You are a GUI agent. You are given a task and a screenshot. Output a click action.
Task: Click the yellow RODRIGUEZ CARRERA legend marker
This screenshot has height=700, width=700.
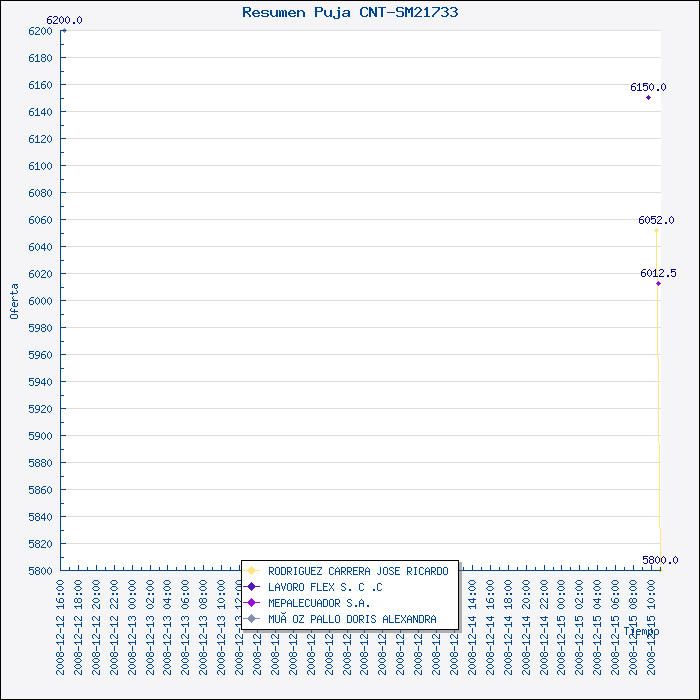point(252,571)
